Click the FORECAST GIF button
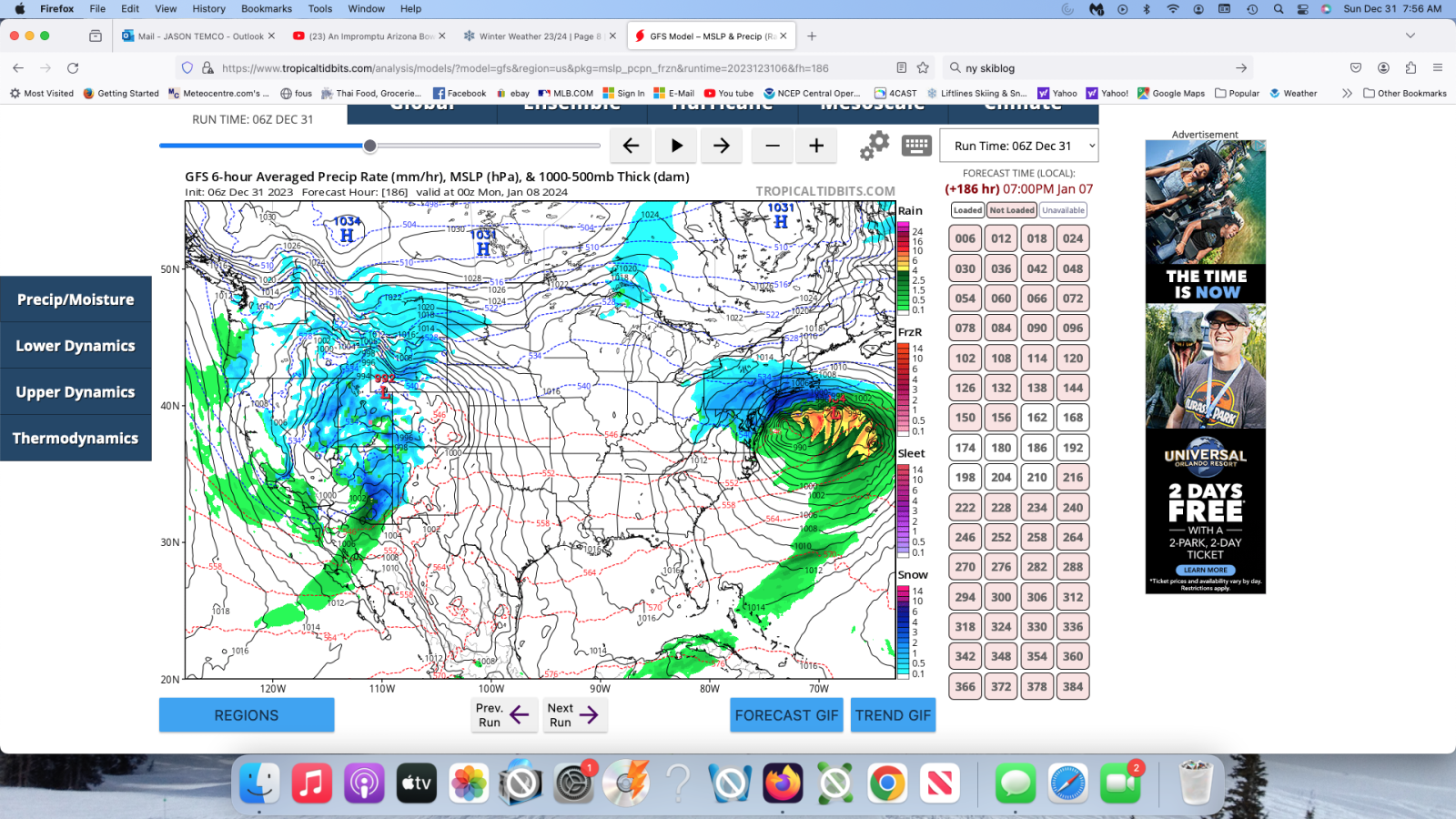 tap(786, 715)
